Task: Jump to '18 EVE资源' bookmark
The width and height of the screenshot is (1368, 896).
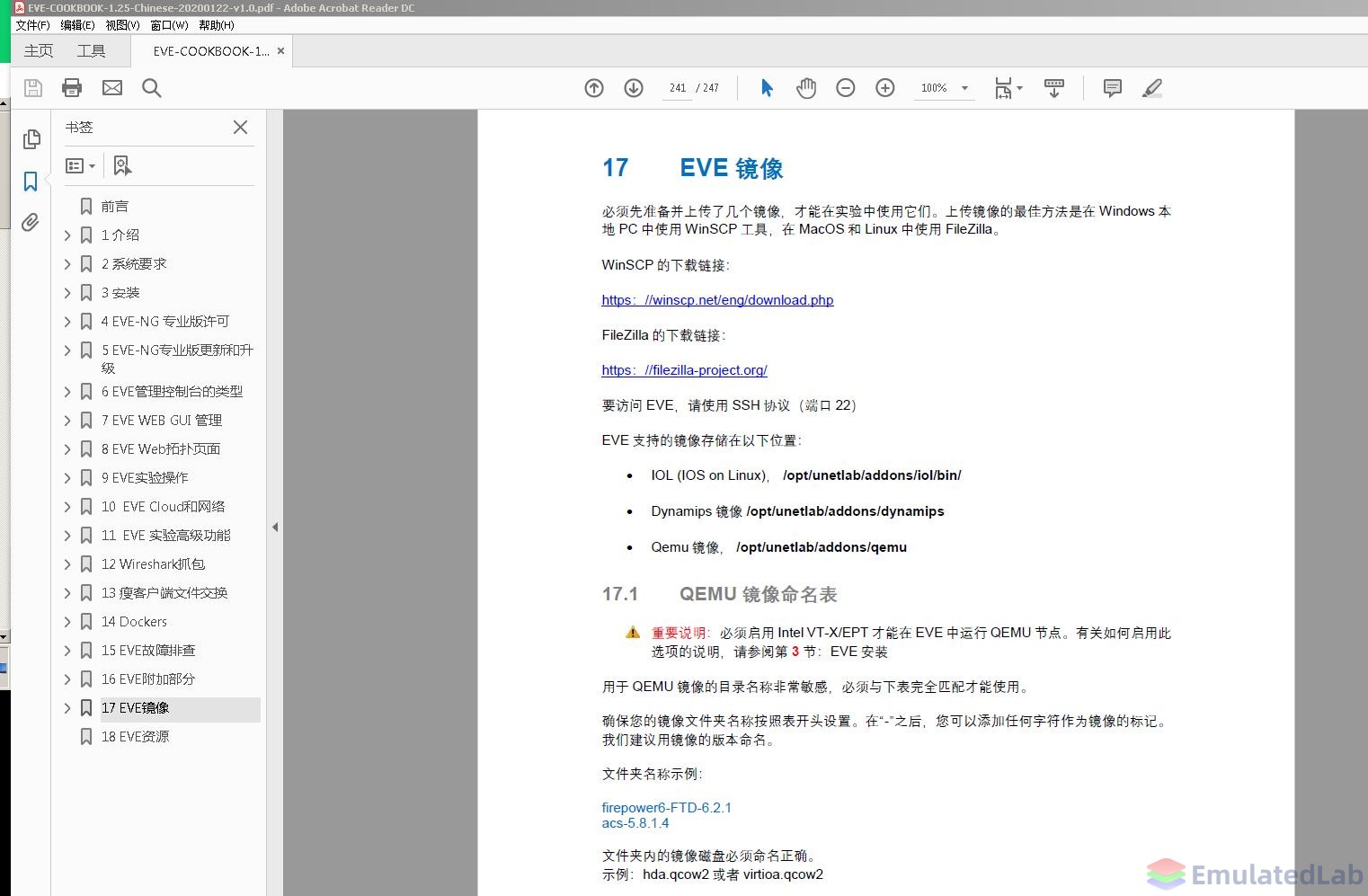Action: point(135,737)
